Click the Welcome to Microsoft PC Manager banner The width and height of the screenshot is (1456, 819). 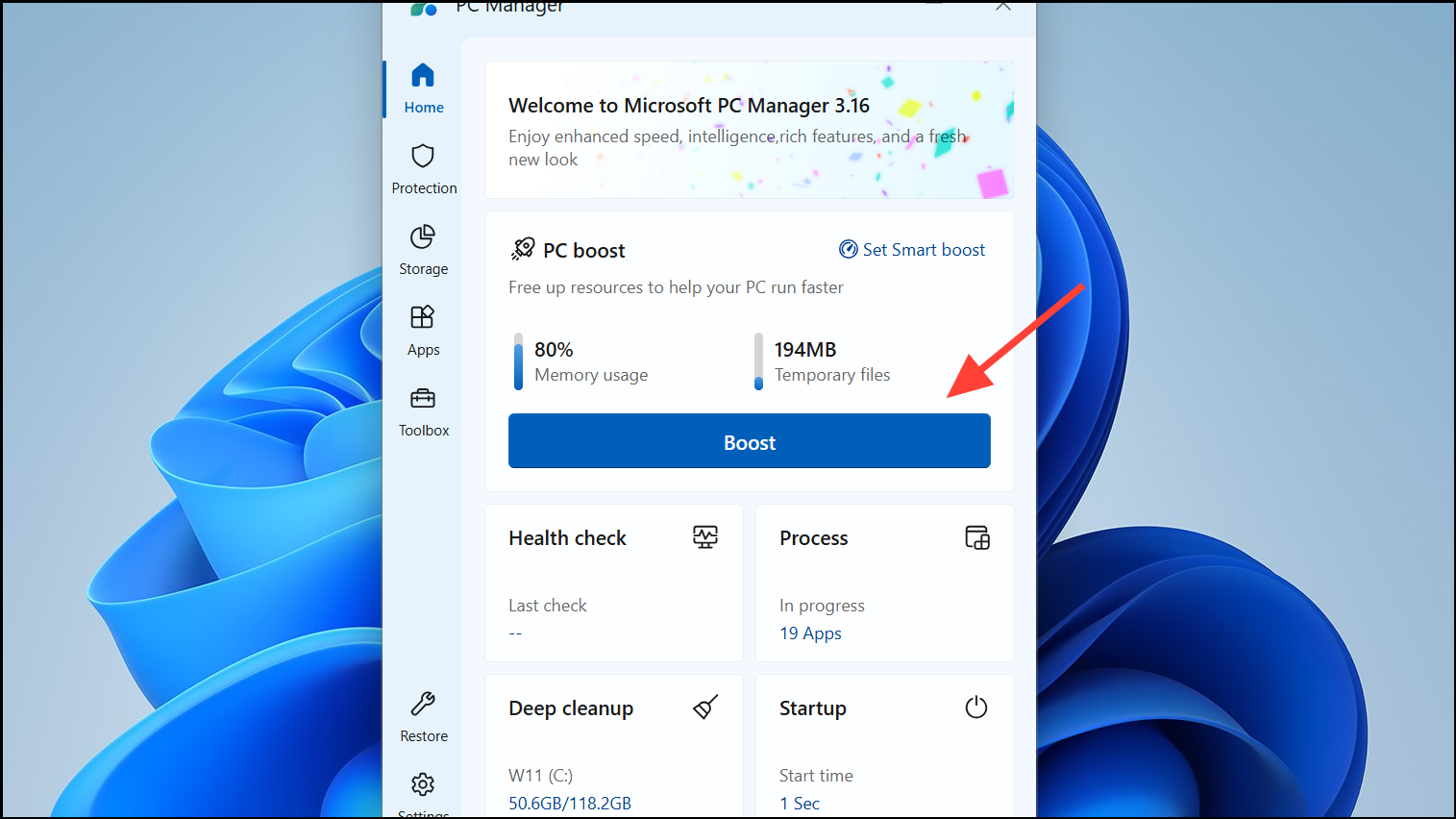coord(749,130)
